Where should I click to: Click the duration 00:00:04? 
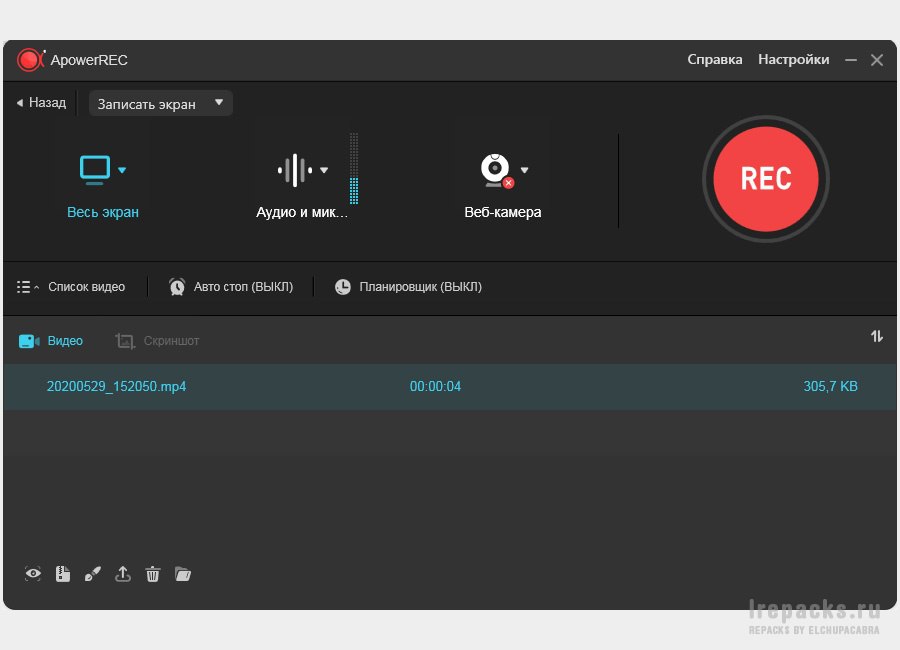point(435,386)
